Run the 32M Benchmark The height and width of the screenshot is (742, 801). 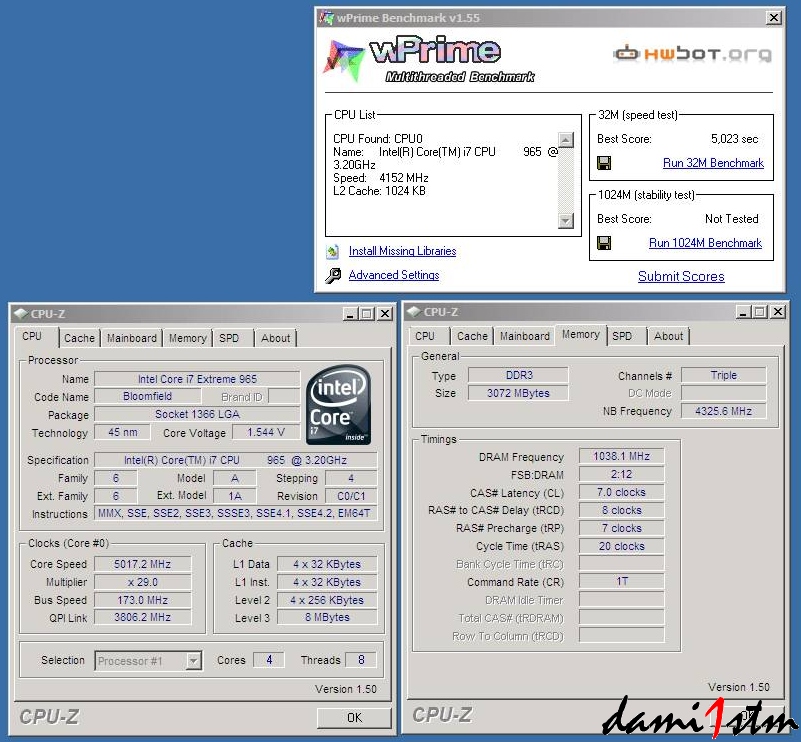[x=713, y=163]
